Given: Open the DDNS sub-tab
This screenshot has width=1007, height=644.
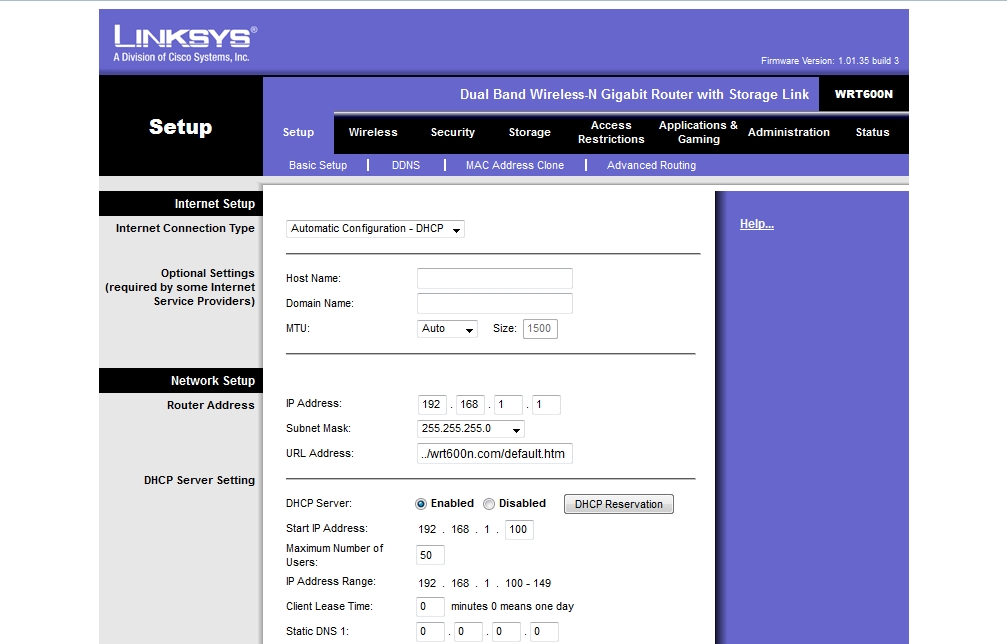Looking at the screenshot, I should (406, 165).
